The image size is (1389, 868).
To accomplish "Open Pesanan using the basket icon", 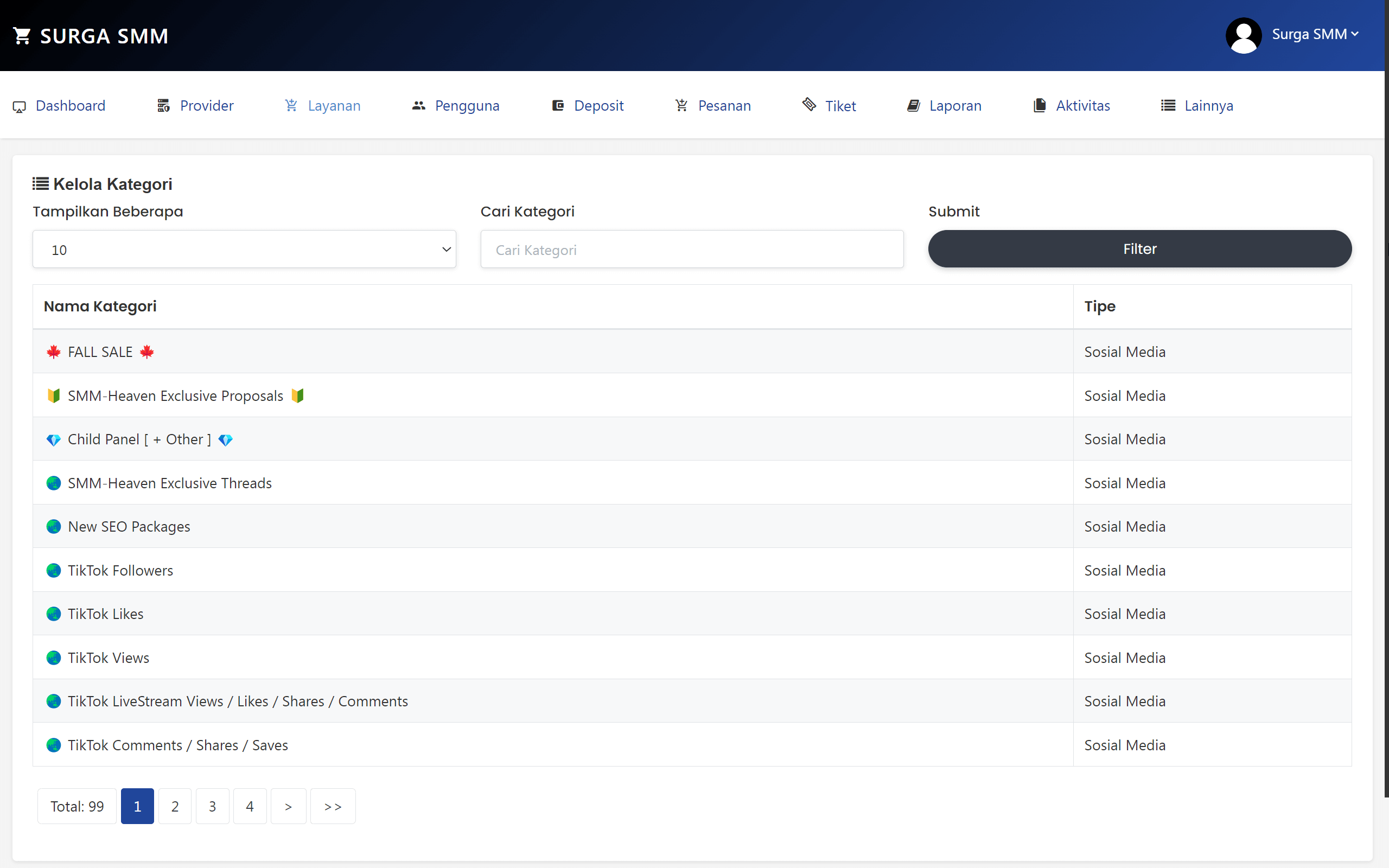I will [x=682, y=106].
